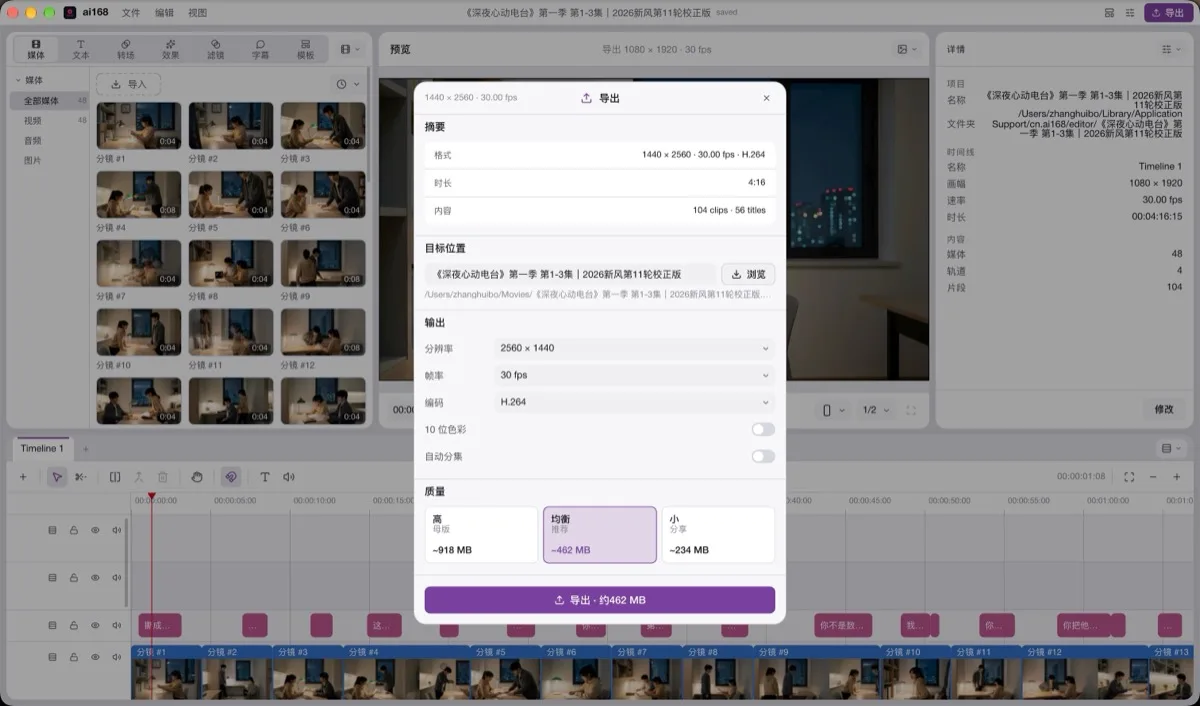Add a new timeline tab beside Timeline 1
This screenshot has height=706, width=1200.
click(85, 449)
